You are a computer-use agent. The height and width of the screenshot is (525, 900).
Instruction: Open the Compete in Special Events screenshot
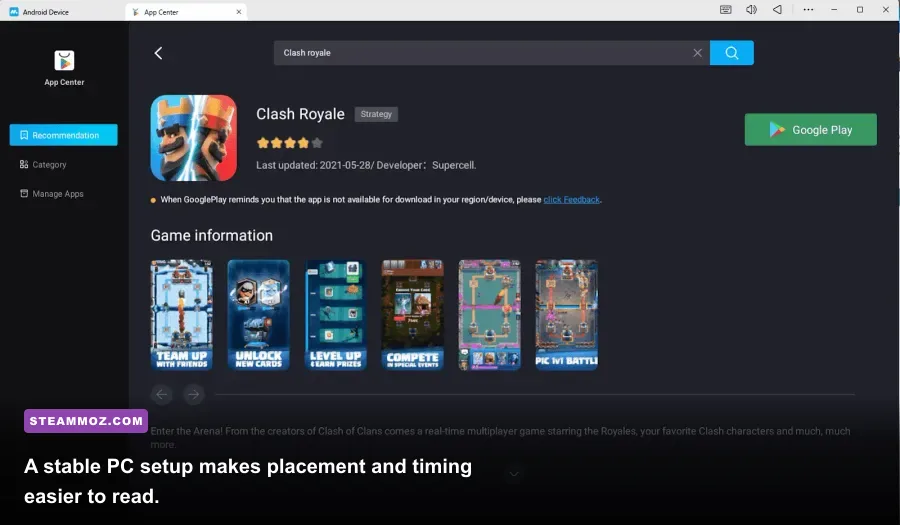[x=412, y=315]
